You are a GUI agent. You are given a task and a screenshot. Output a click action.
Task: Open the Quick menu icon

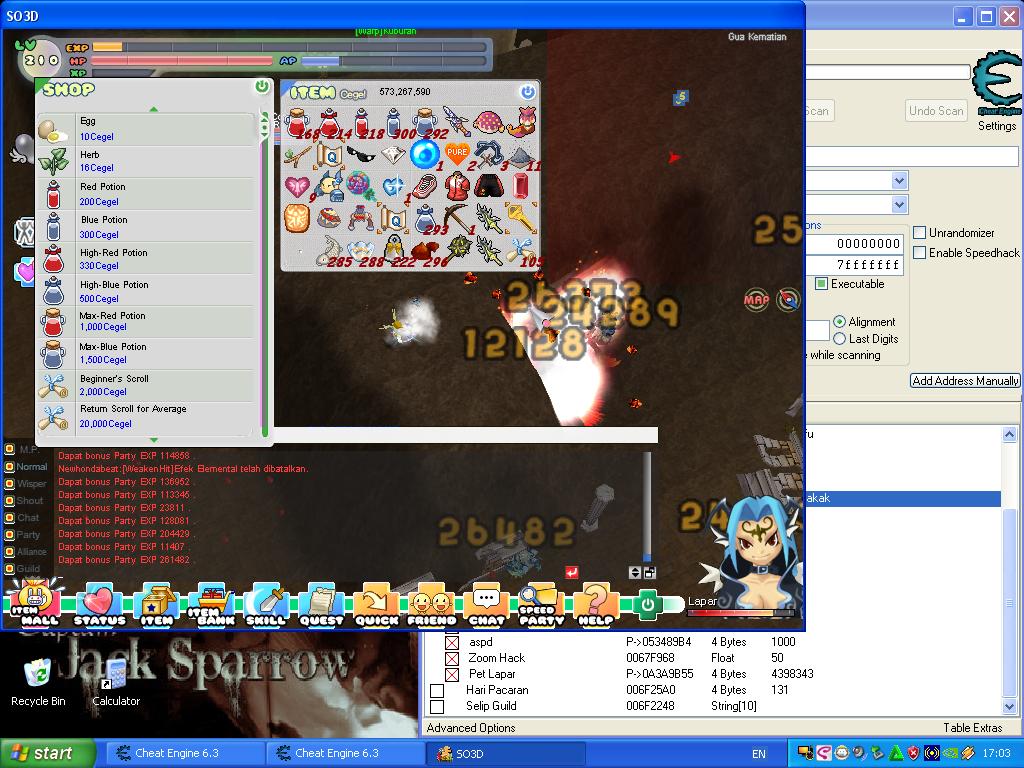point(376,605)
